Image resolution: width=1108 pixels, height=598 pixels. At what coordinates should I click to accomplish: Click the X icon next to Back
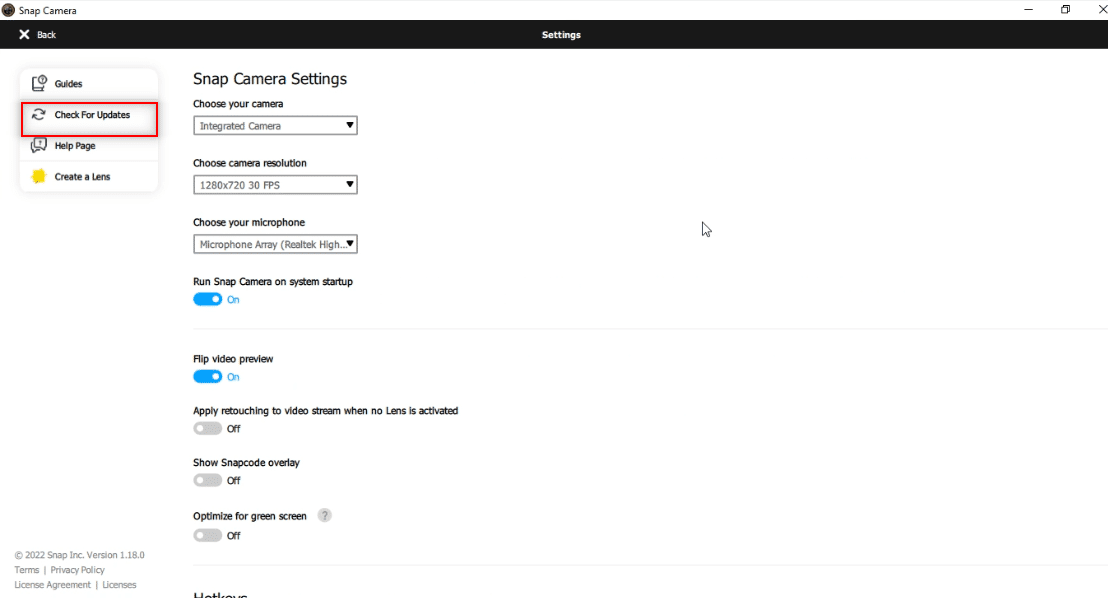click(24, 35)
